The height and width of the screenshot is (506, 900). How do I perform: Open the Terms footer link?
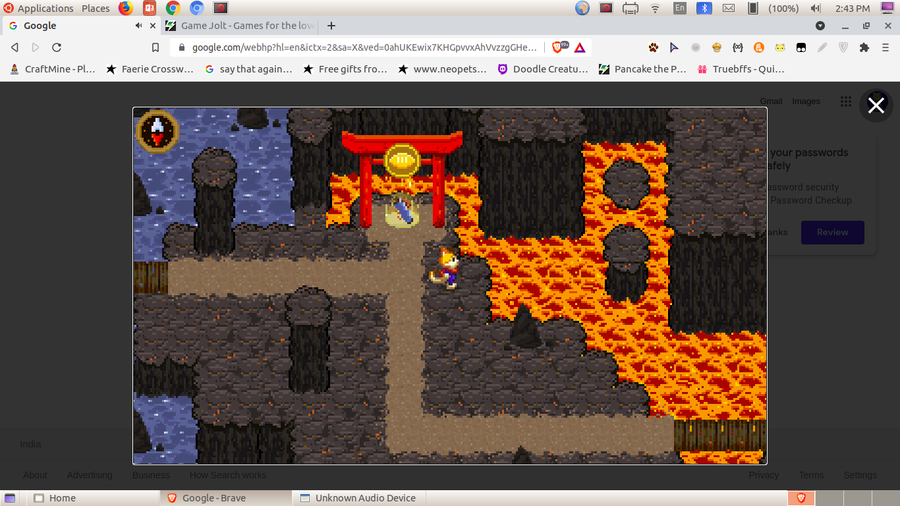click(810, 475)
